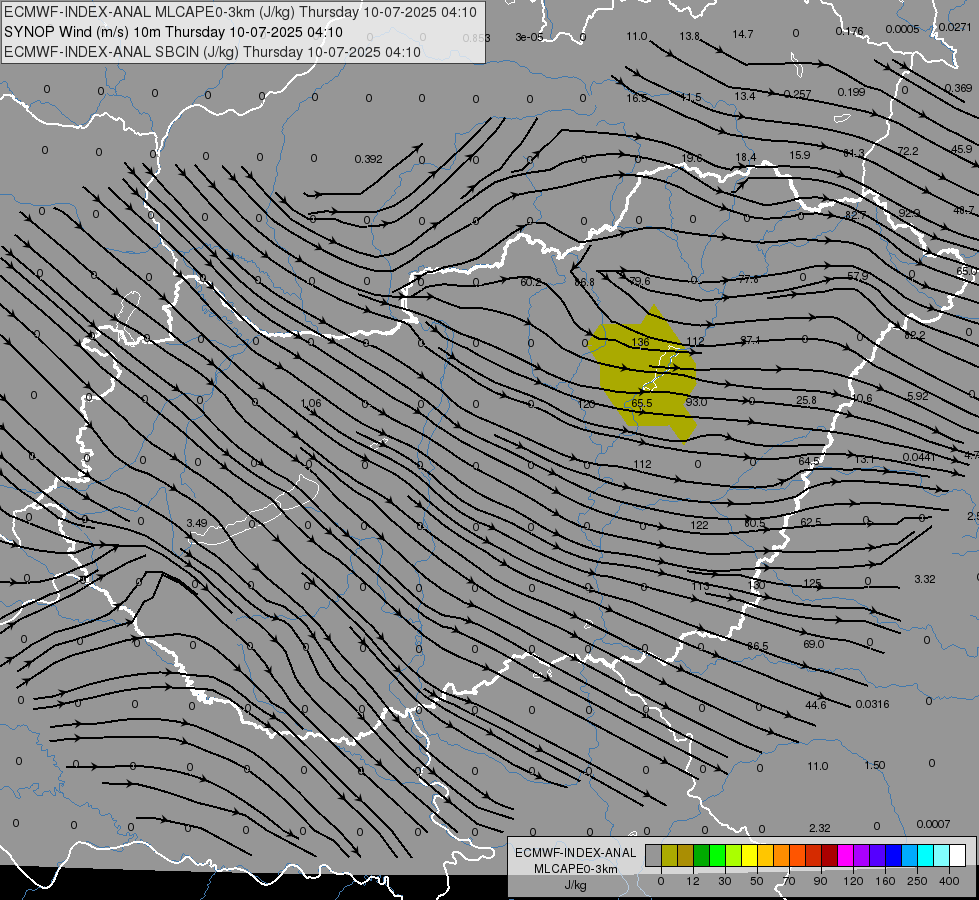The height and width of the screenshot is (900, 979).
Task: Click the map value '125'
Action: [812, 583]
